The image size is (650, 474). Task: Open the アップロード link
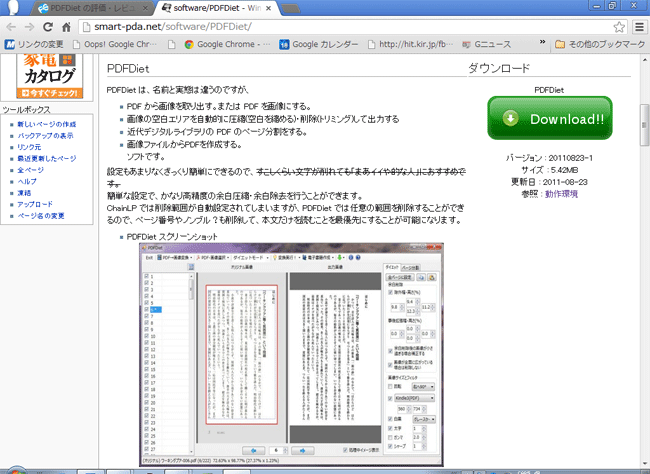click(x=35, y=204)
